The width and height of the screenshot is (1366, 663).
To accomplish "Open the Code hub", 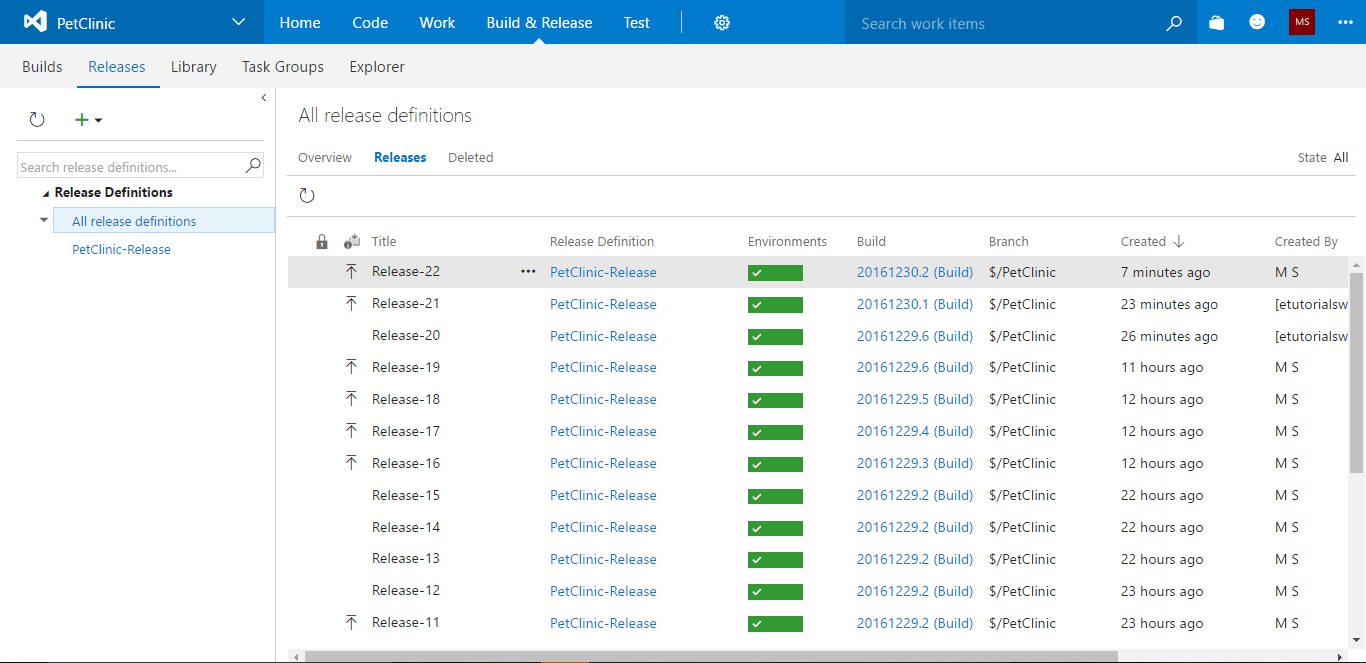I will click(x=370, y=22).
